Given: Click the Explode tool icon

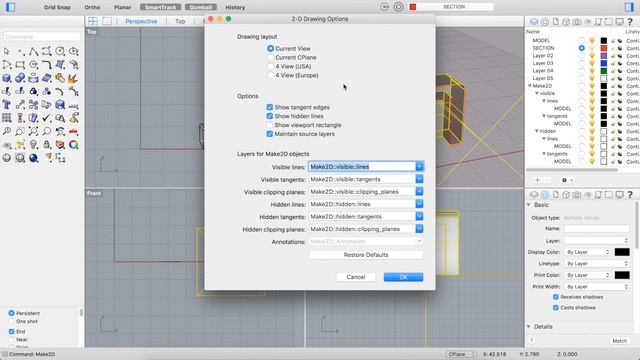Looking at the screenshot, I should 73,78.
